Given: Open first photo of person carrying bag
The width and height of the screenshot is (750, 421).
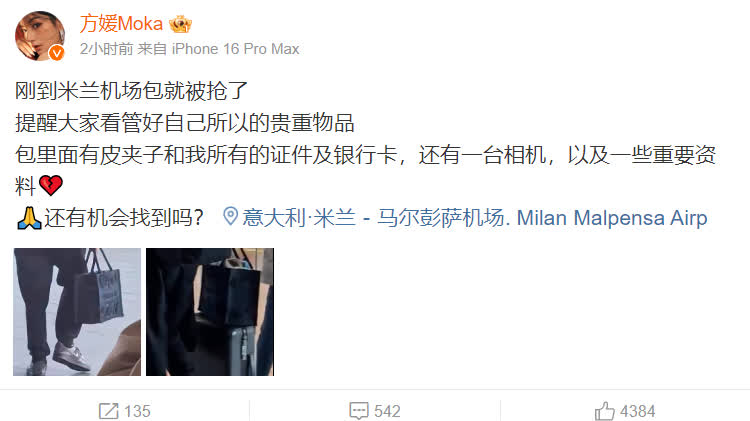Looking at the screenshot, I should [x=77, y=311].
